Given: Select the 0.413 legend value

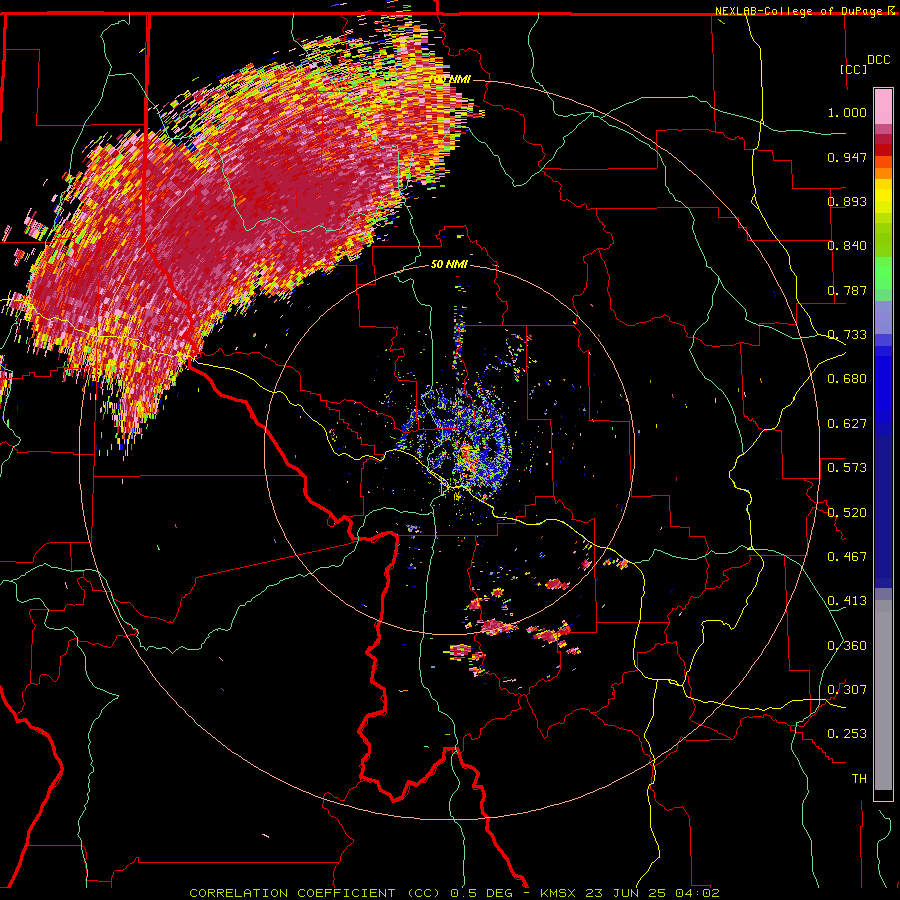Looking at the screenshot, I should click(847, 601).
